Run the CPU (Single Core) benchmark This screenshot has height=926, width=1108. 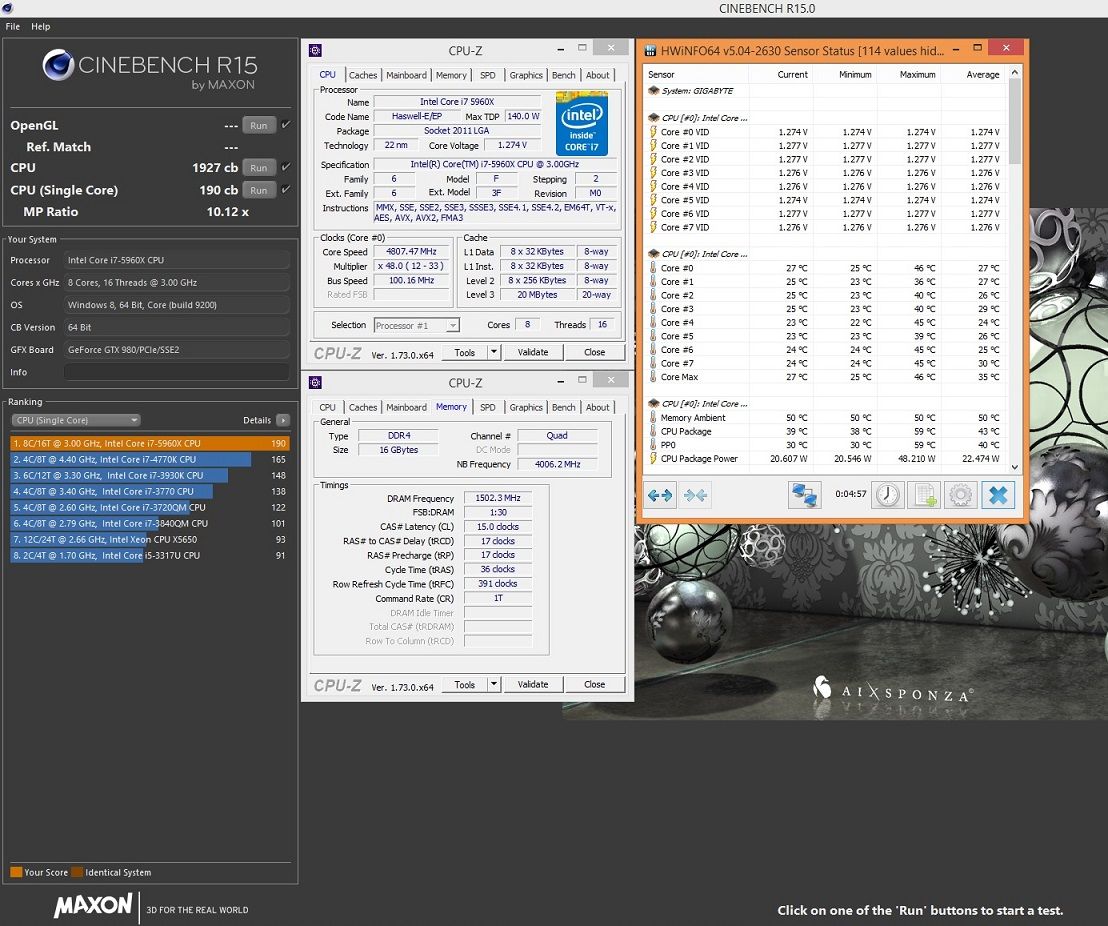tap(259, 190)
